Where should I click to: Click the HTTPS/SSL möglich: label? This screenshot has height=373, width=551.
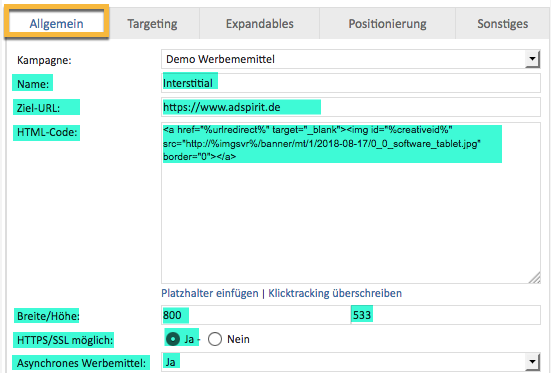coord(65,340)
